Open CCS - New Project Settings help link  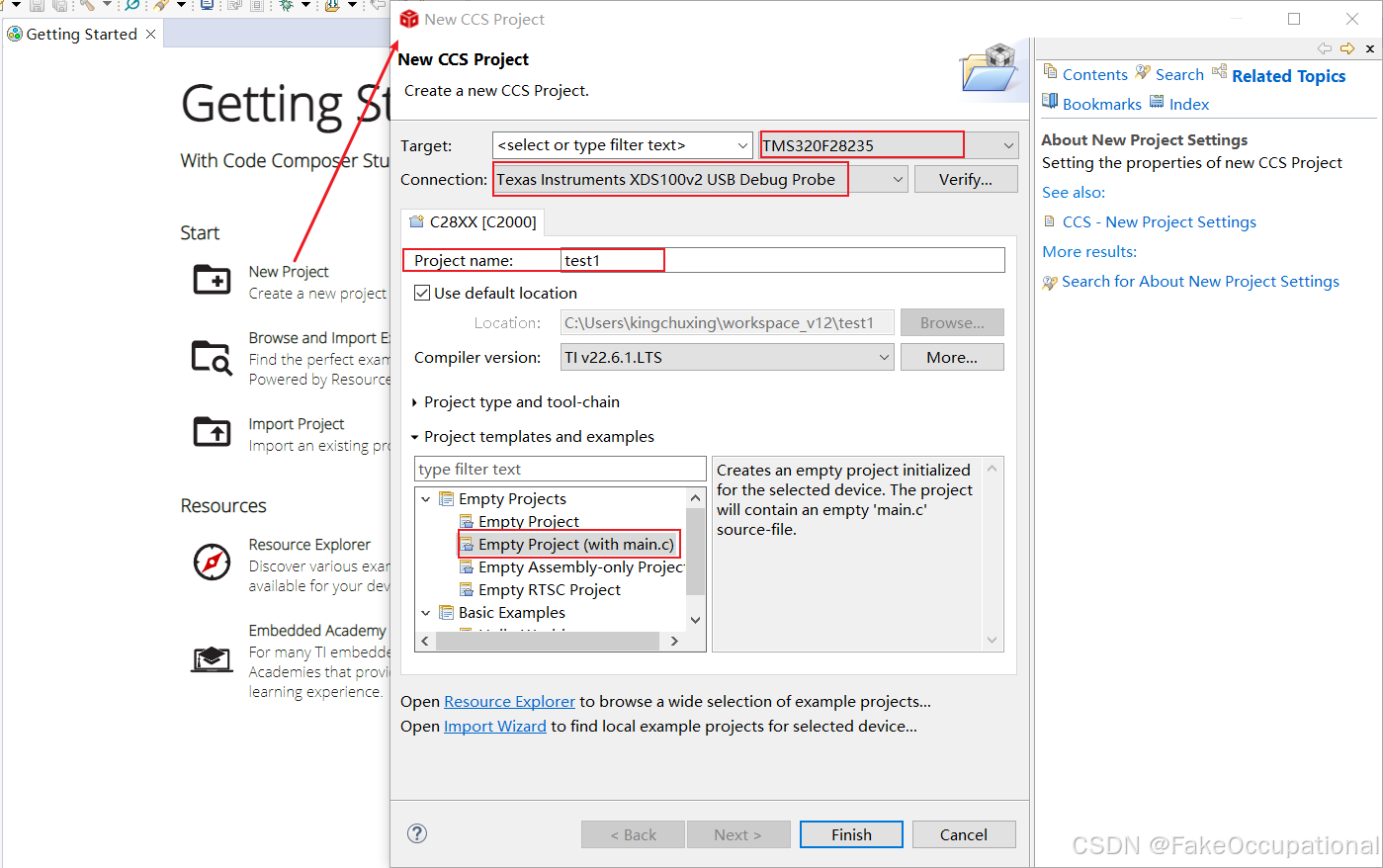[x=1159, y=222]
